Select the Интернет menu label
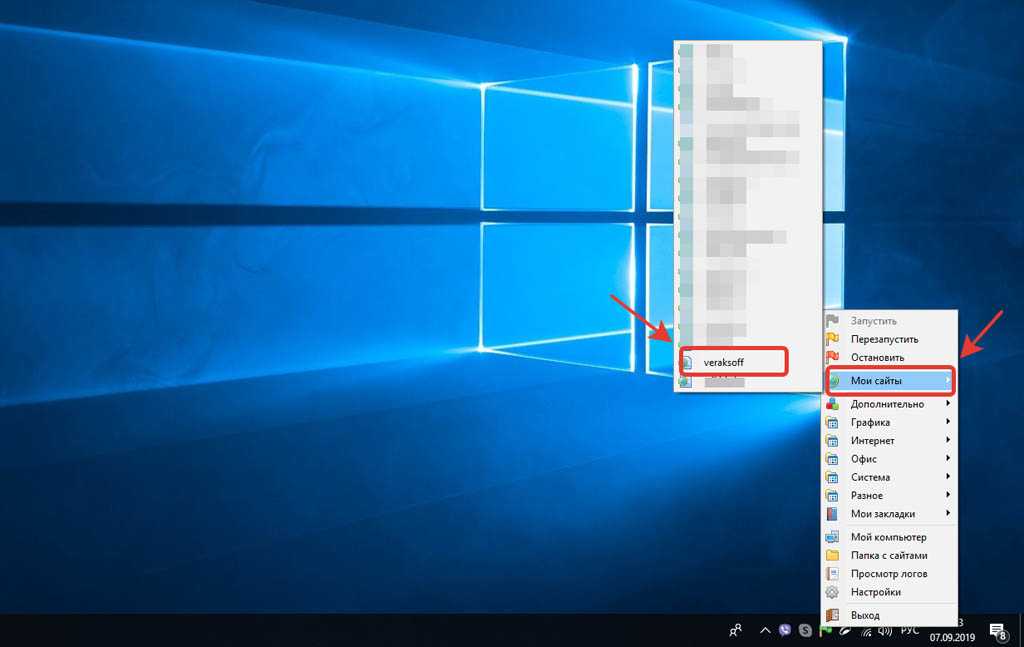This screenshot has width=1024, height=647. click(x=872, y=441)
